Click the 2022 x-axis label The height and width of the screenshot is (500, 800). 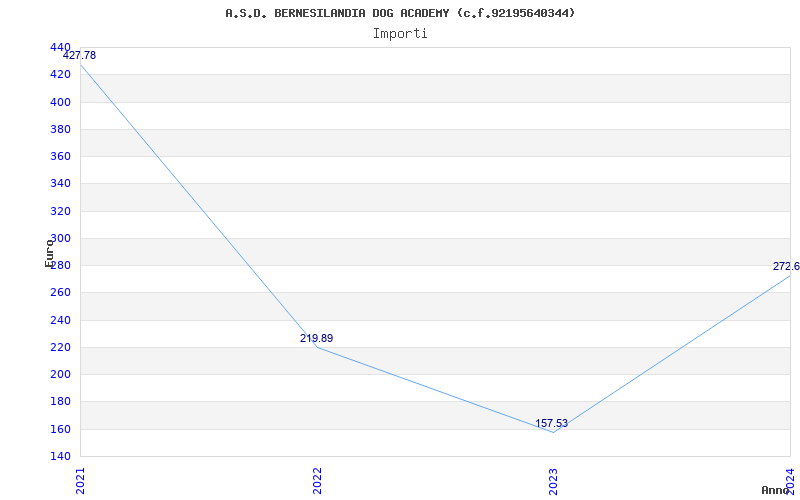click(317, 481)
